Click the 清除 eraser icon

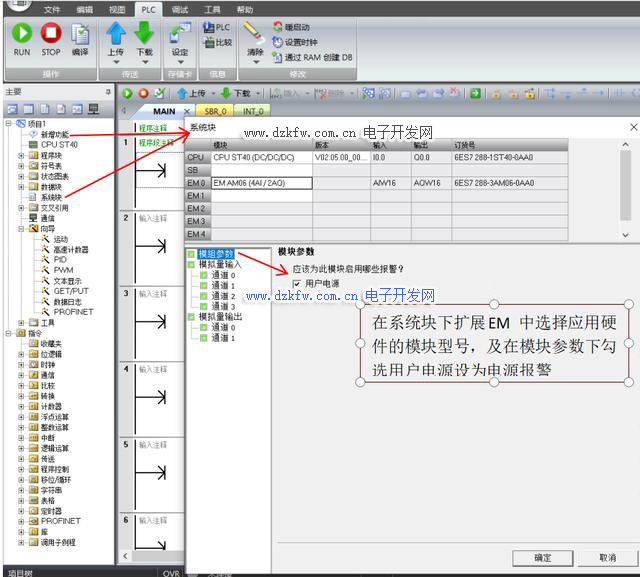[x=253, y=34]
